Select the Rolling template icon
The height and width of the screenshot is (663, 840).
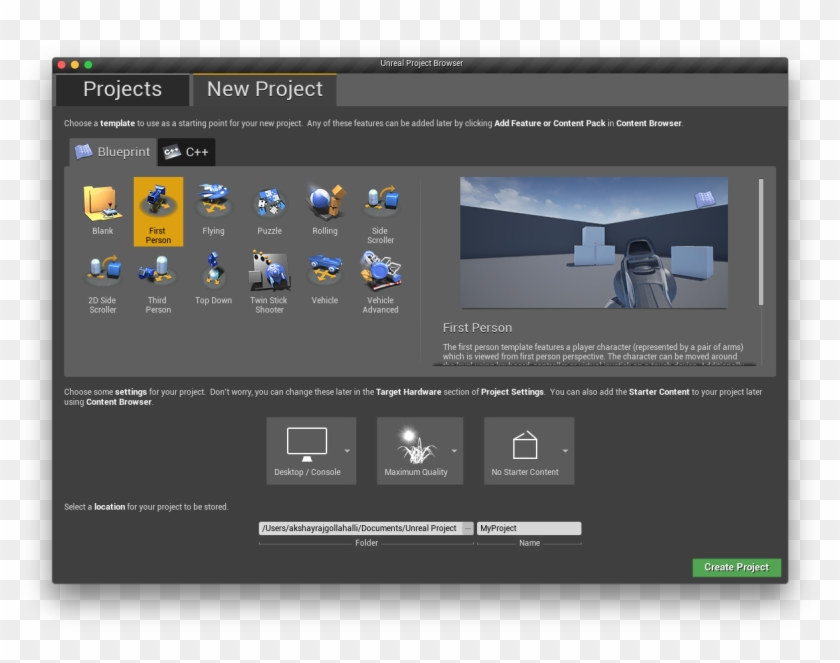coord(325,211)
